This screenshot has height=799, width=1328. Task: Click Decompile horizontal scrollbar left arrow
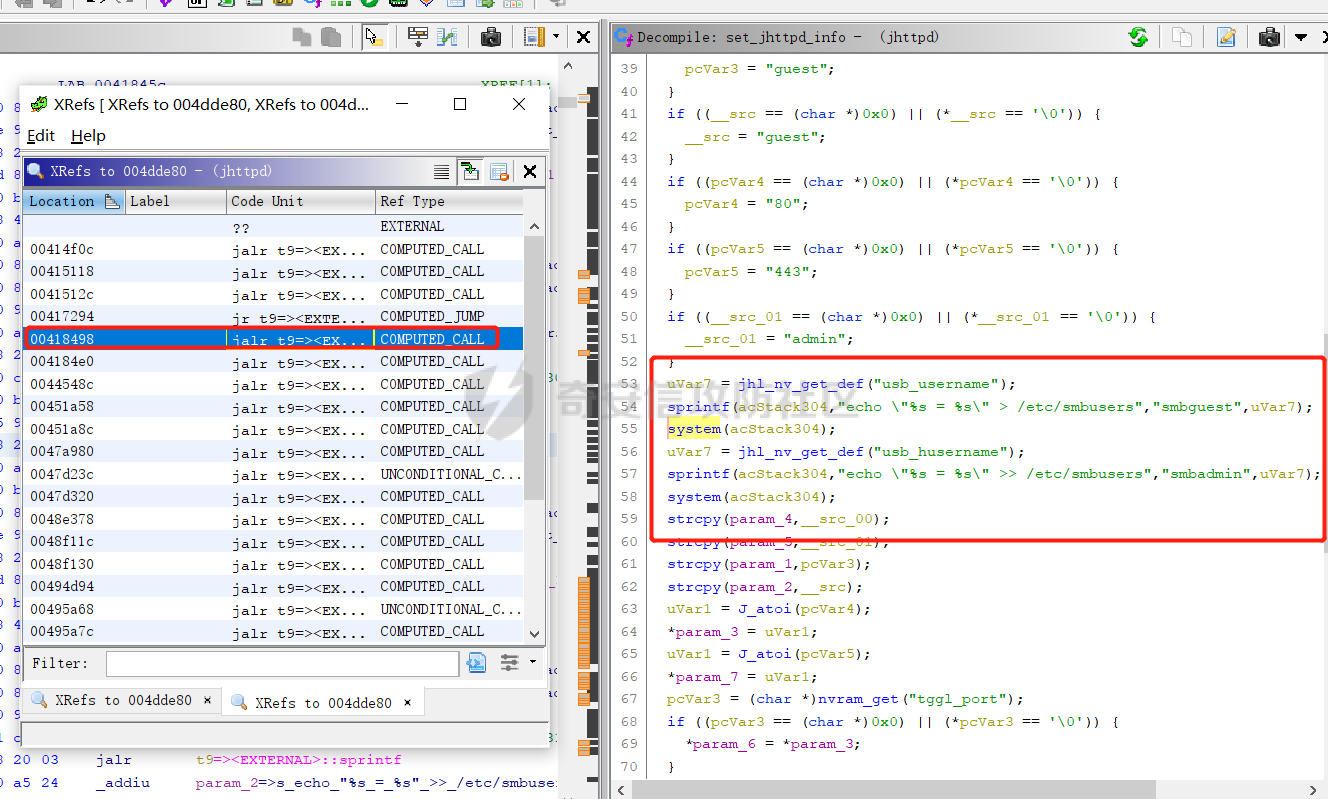click(x=621, y=790)
